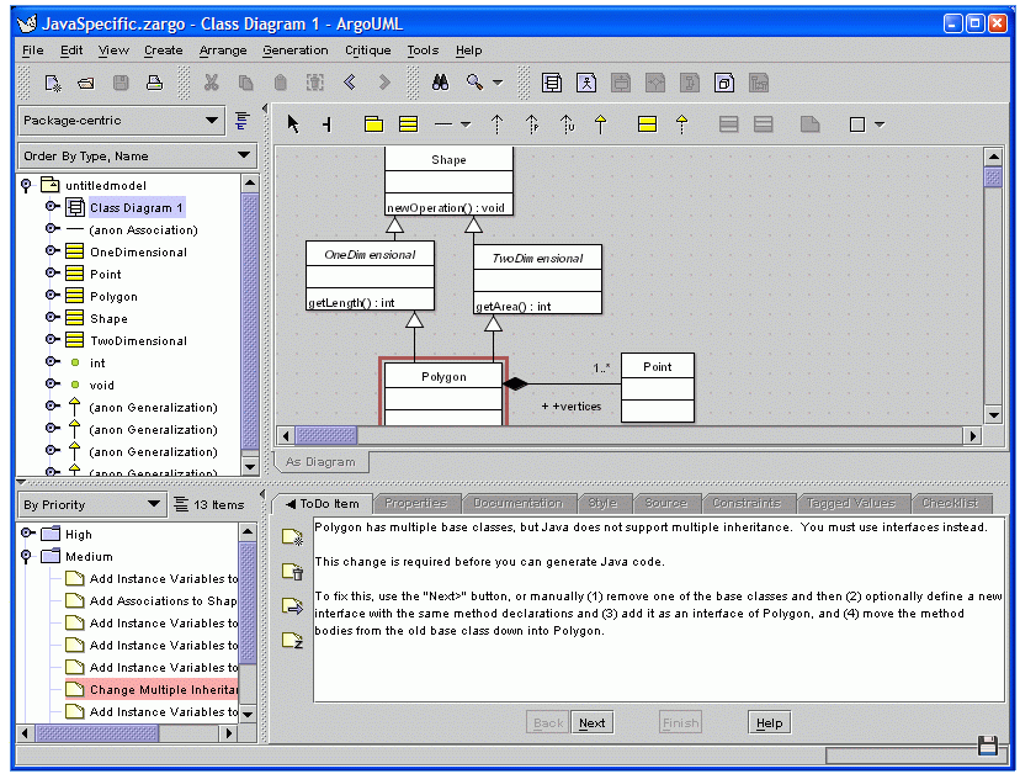Viewport: 1020px width, 774px height.
Task: Click the Find binoculars icon
Action: click(x=440, y=83)
